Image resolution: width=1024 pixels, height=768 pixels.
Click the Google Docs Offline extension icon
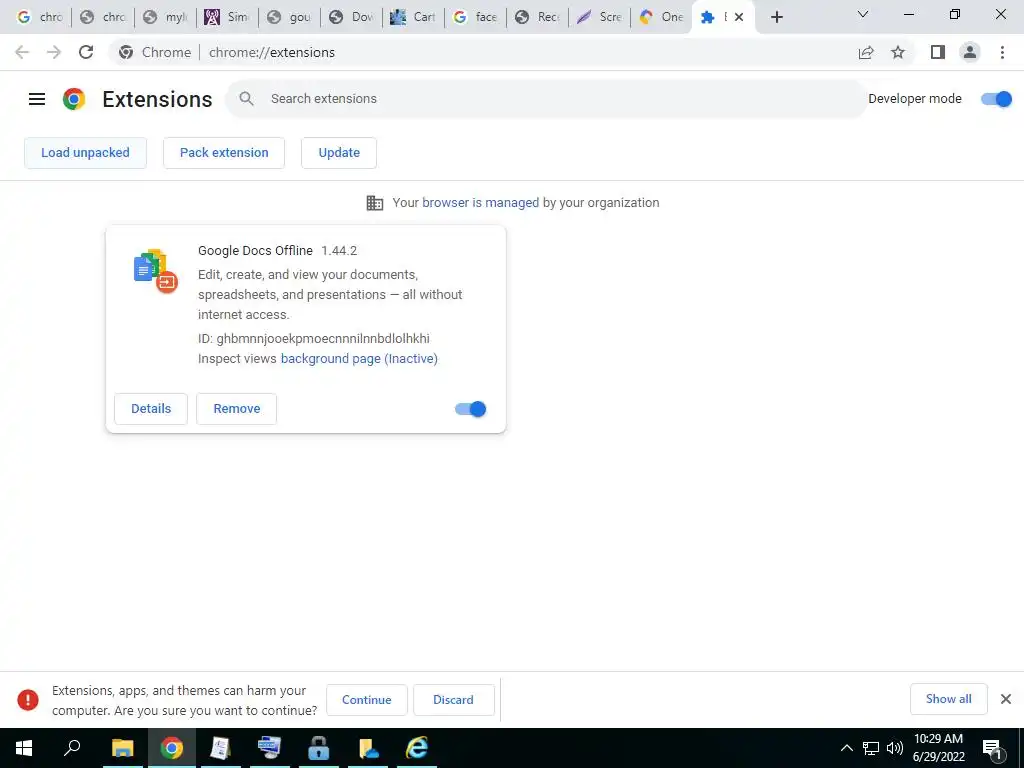coord(155,270)
